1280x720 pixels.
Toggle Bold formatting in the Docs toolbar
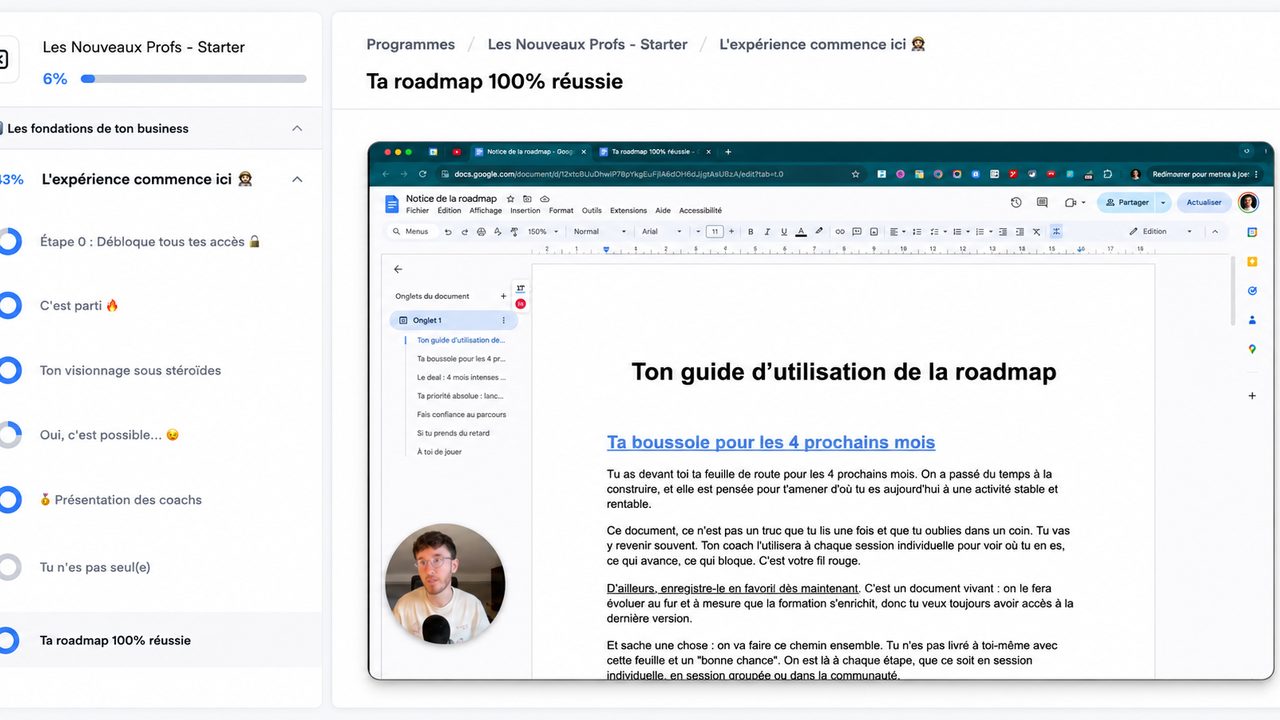[x=751, y=232]
